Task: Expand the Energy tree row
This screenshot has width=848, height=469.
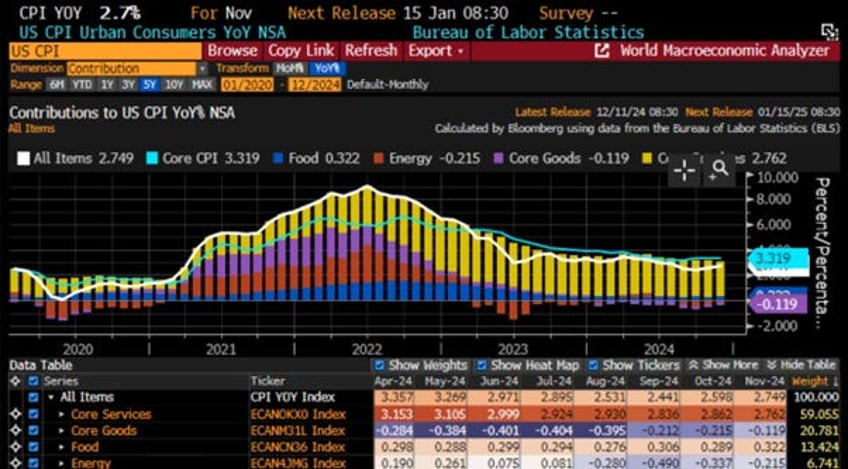Action: pos(62,464)
